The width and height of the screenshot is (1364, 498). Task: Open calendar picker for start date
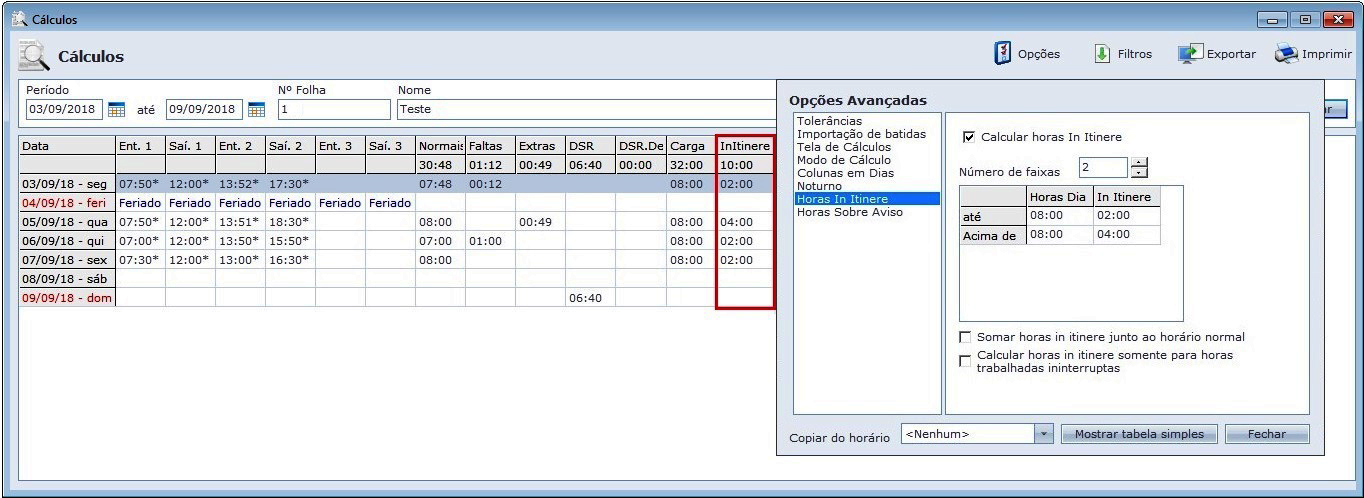(116, 109)
